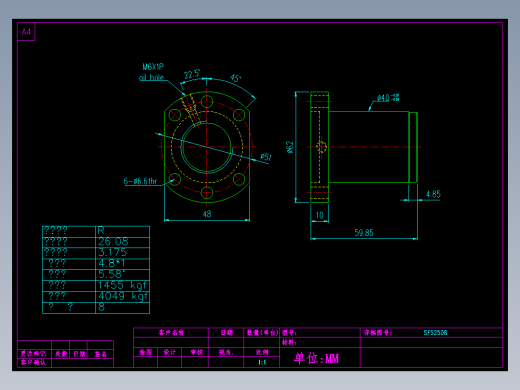Click the ø40 diameter dimension
Viewport: 520px width, 390px height.
click(x=388, y=98)
